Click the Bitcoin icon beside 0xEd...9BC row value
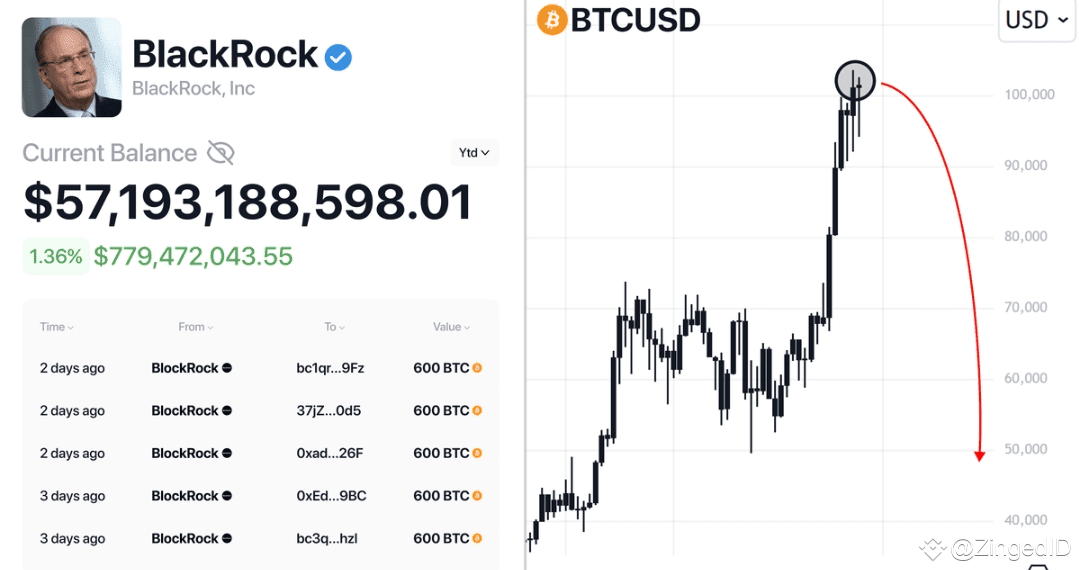This screenshot has width=1079, height=570. (477, 496)
